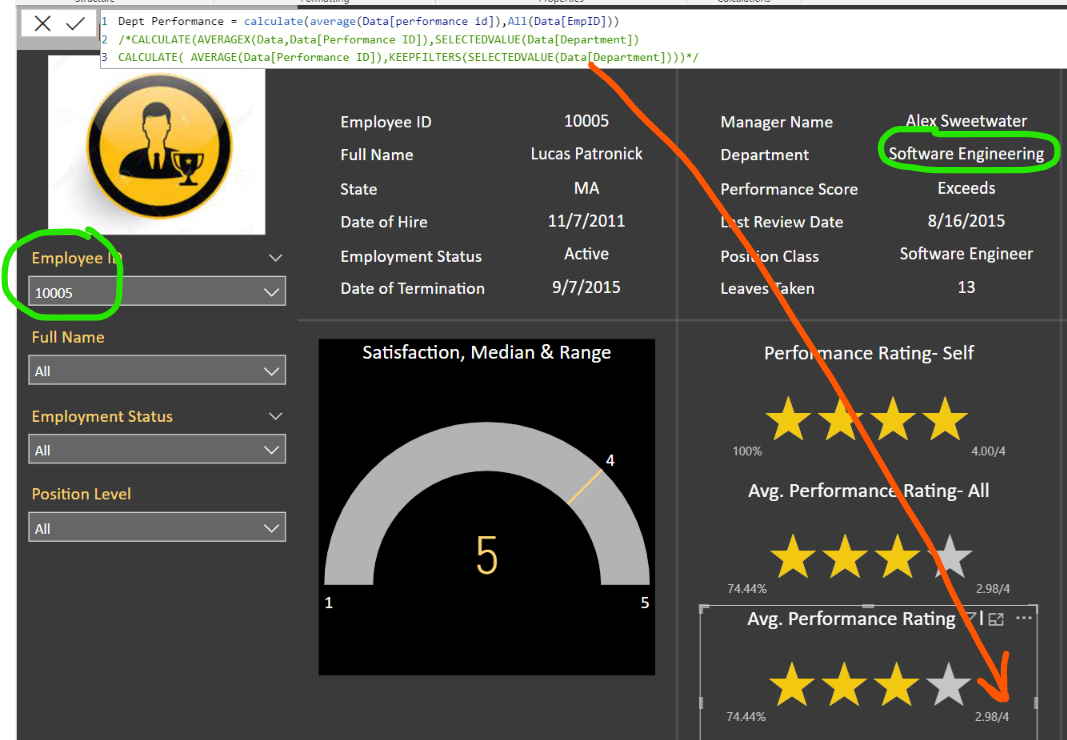Click the State value MA
This screenshot has width=1067, height=740.
pos(586,188)
